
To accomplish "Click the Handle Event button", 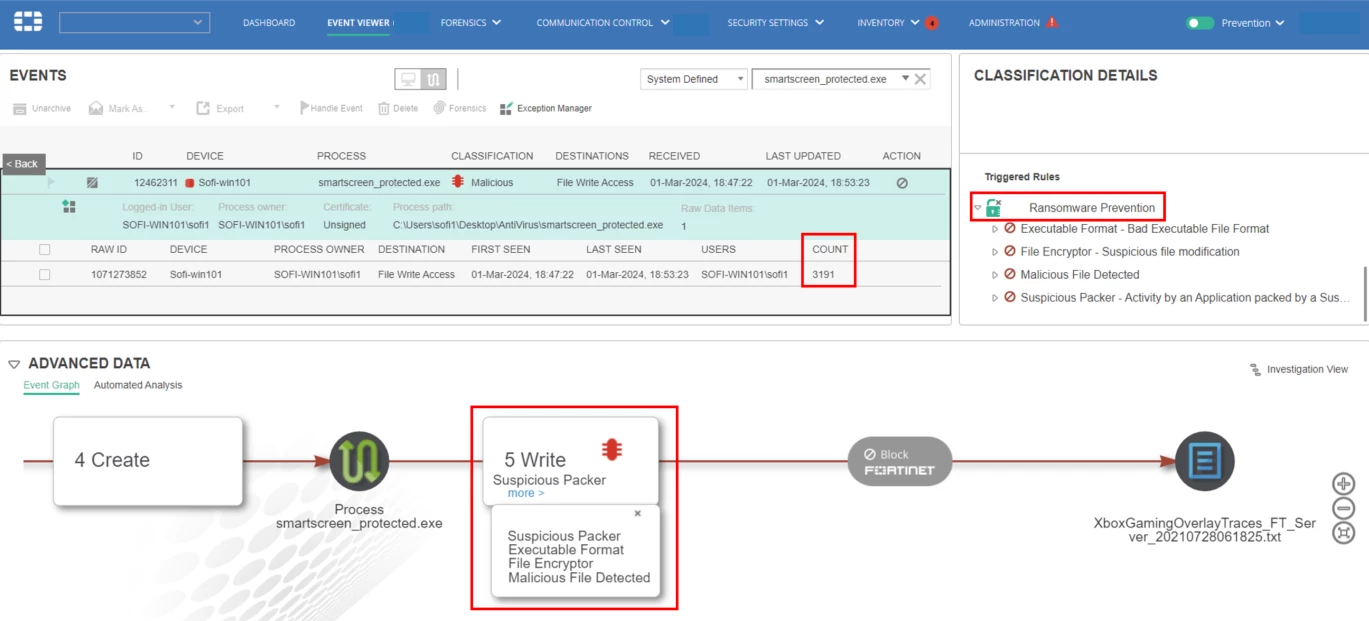I will point(331,108).
